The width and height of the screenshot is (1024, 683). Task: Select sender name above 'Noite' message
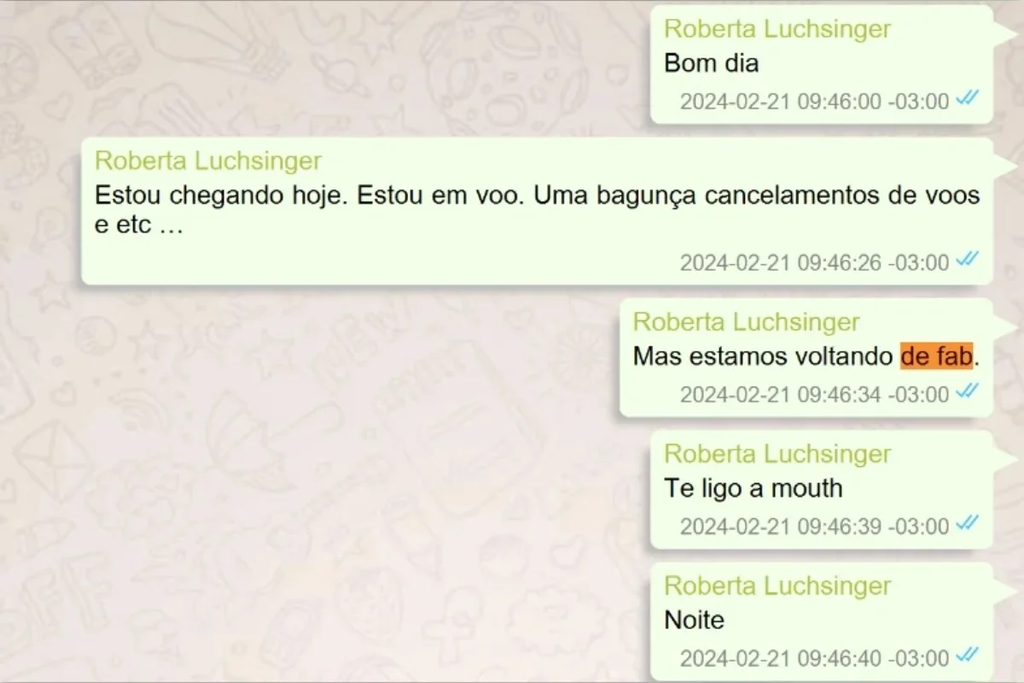pyautogui.click(x=777, y=586)
